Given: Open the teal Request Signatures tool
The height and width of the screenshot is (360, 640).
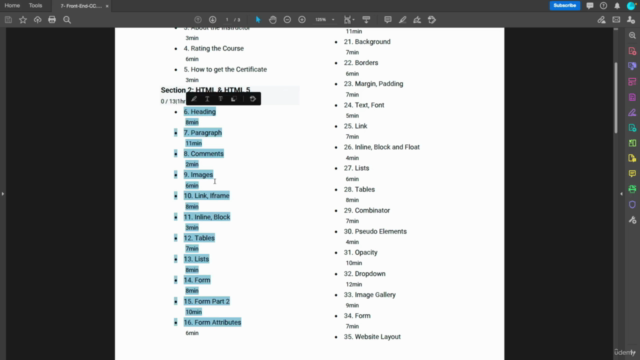Looking at the screenshot, I should (x=632, y=128).
